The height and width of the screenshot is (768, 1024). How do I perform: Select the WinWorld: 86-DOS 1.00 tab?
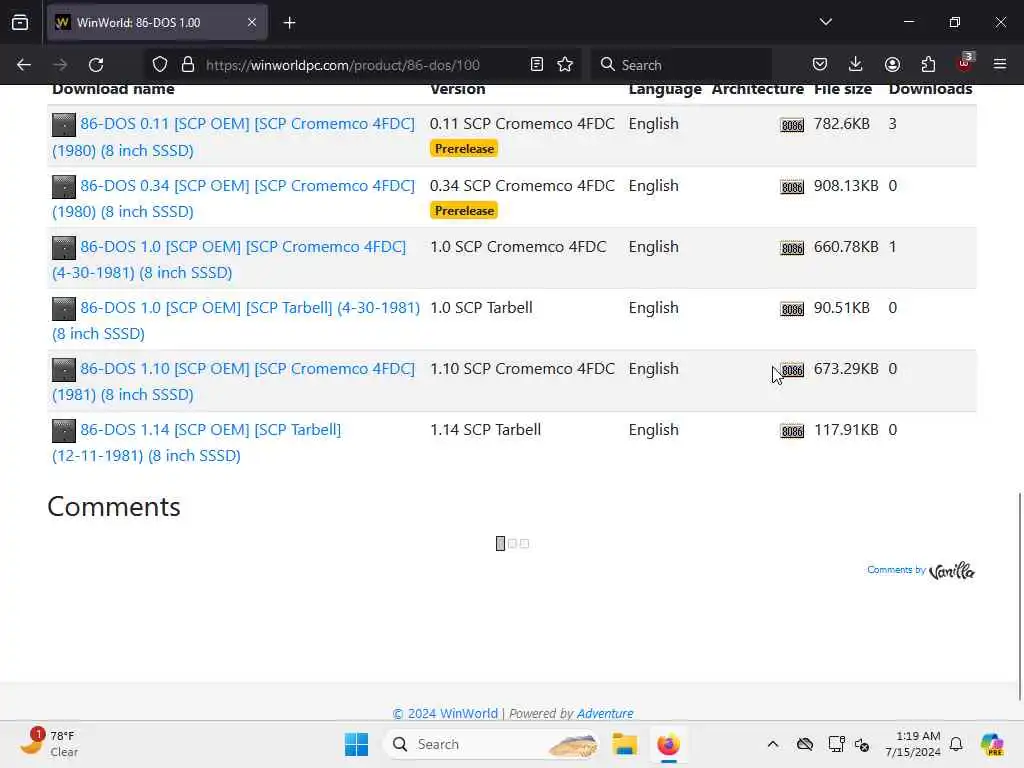pyautogui.click(x=157, y=23)
